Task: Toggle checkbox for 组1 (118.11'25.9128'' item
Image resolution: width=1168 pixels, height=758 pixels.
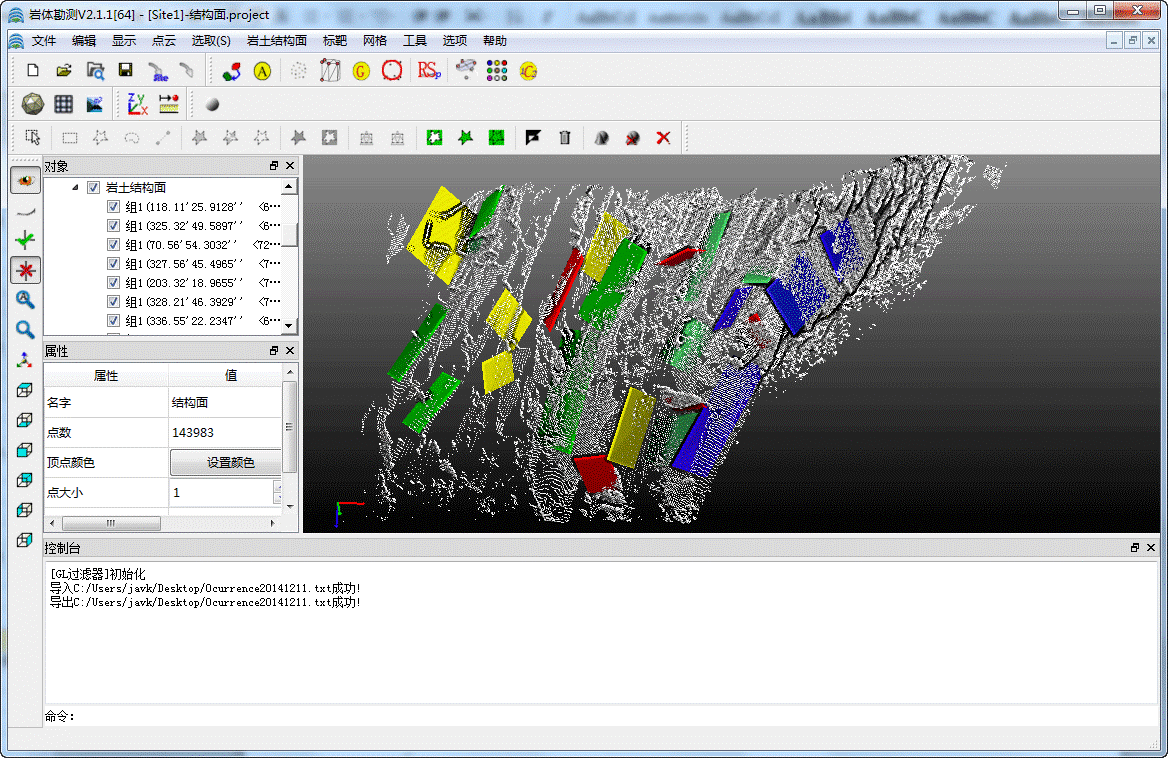Action: 113,207
